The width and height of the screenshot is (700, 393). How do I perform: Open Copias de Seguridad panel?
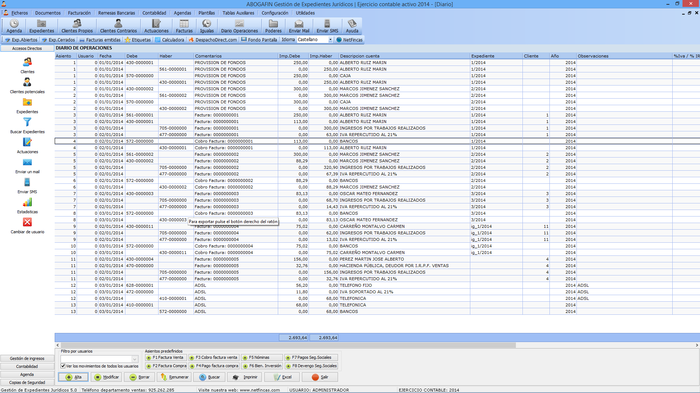tap(27, 382)
